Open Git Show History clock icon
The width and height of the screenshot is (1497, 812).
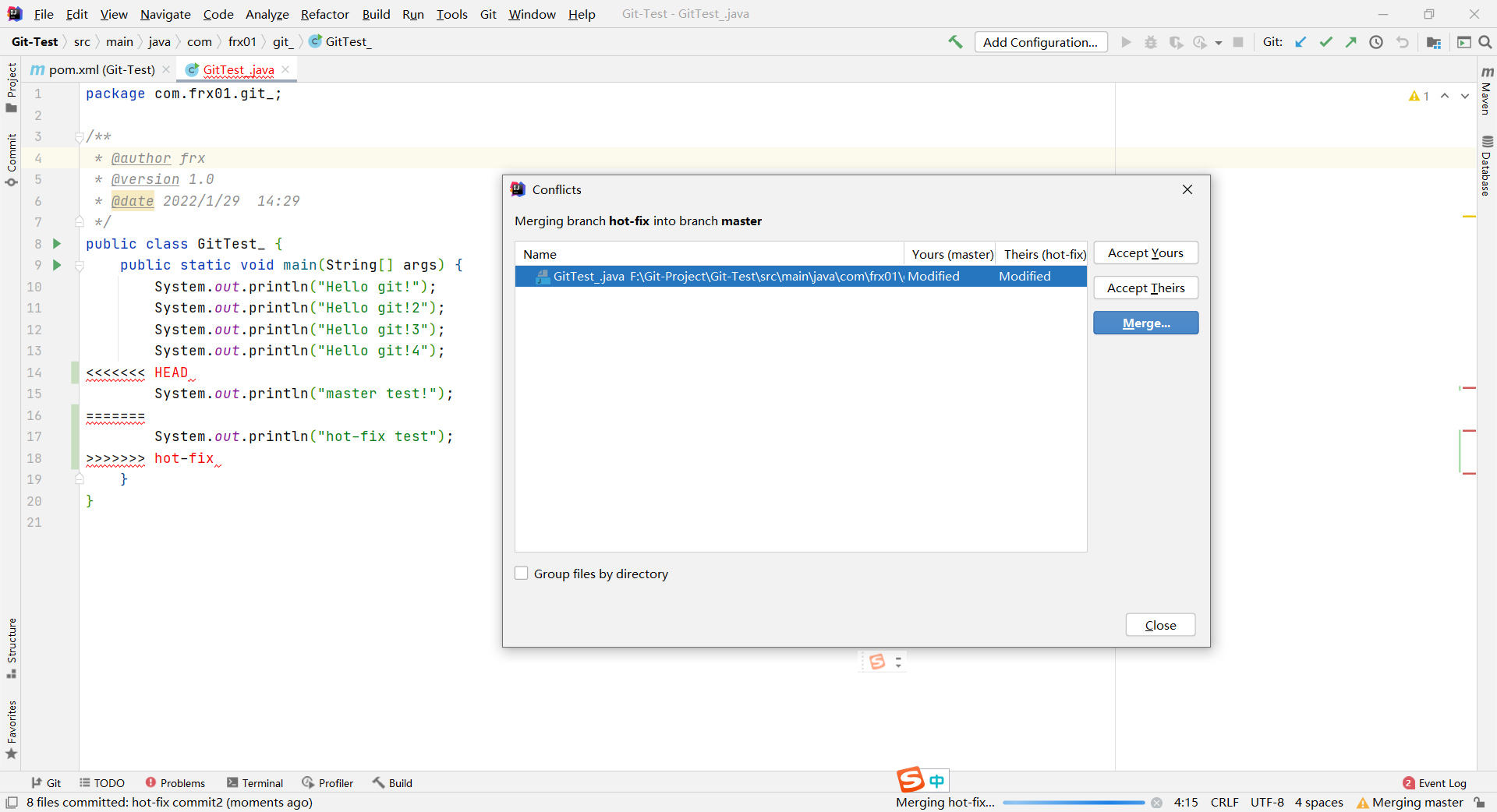1376,42
